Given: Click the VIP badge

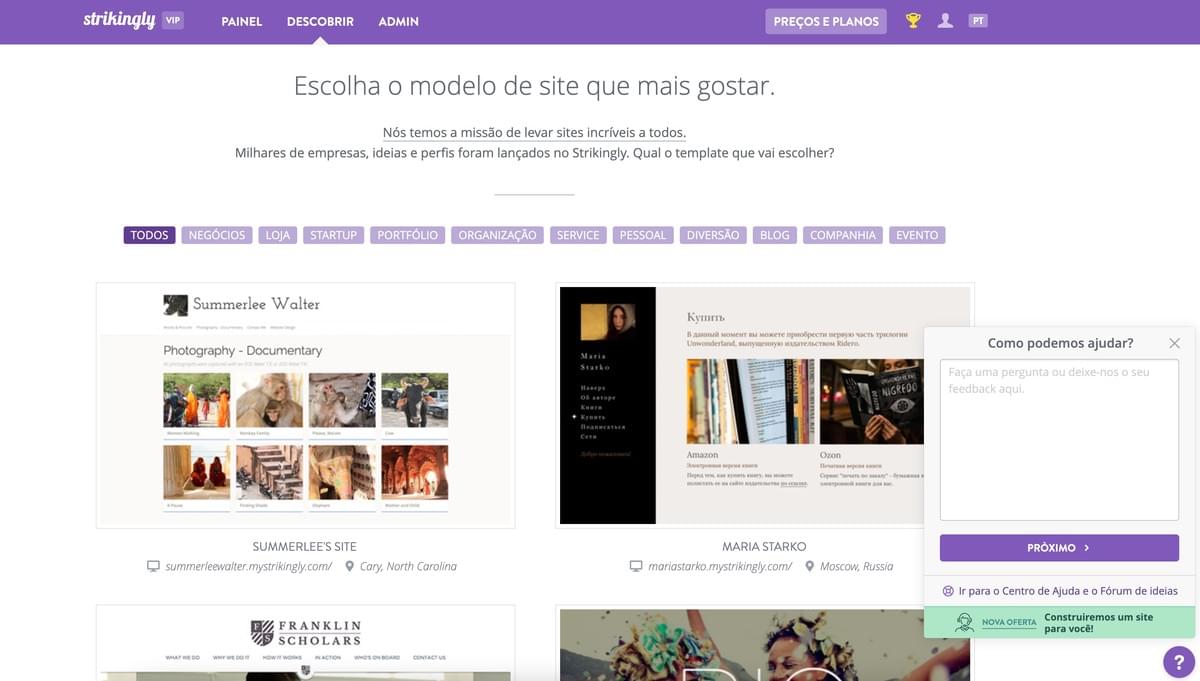Looking at the screenshot, I should coord(173,20).
